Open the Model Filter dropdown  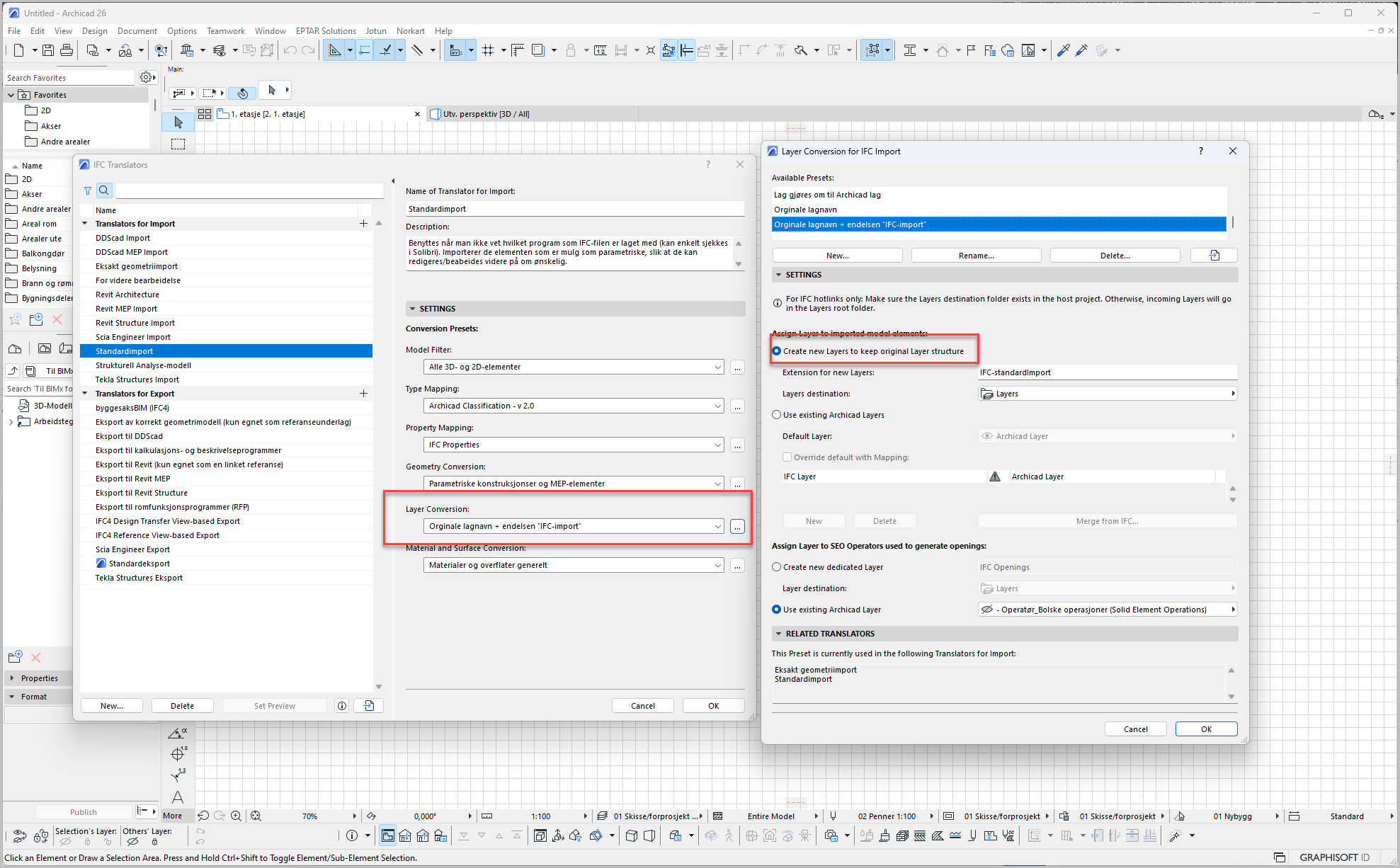(x=574, y=367)
